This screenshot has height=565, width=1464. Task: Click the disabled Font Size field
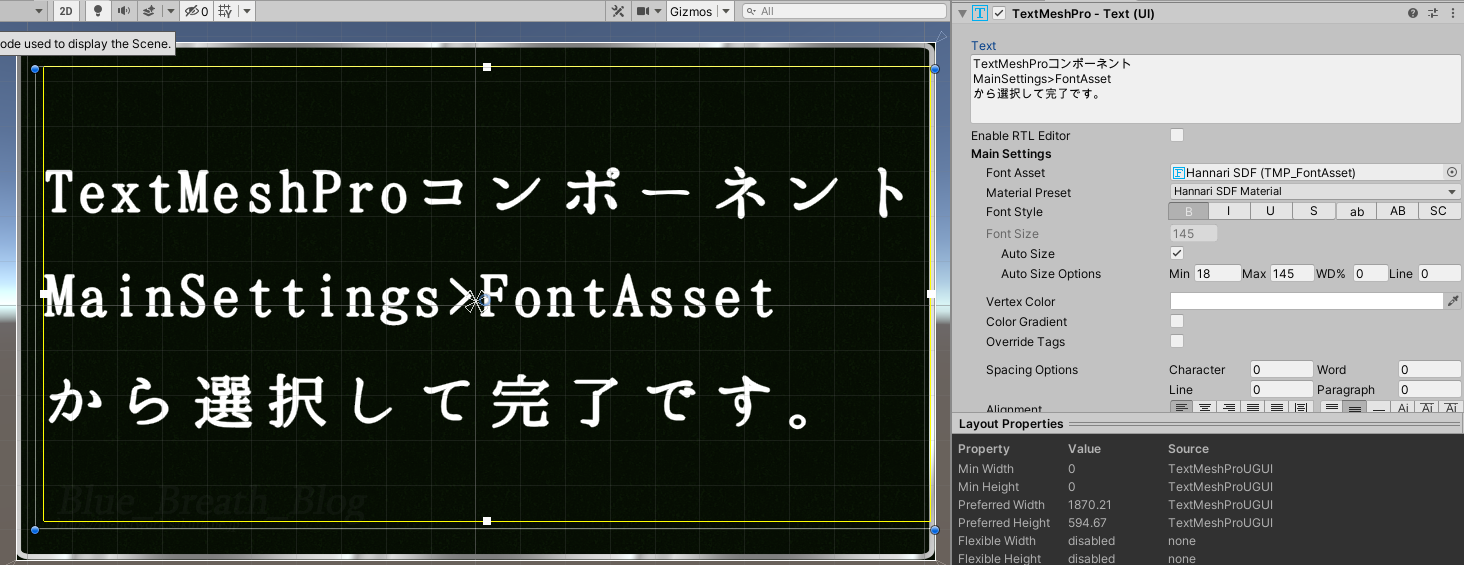[x=1193, y=233]
